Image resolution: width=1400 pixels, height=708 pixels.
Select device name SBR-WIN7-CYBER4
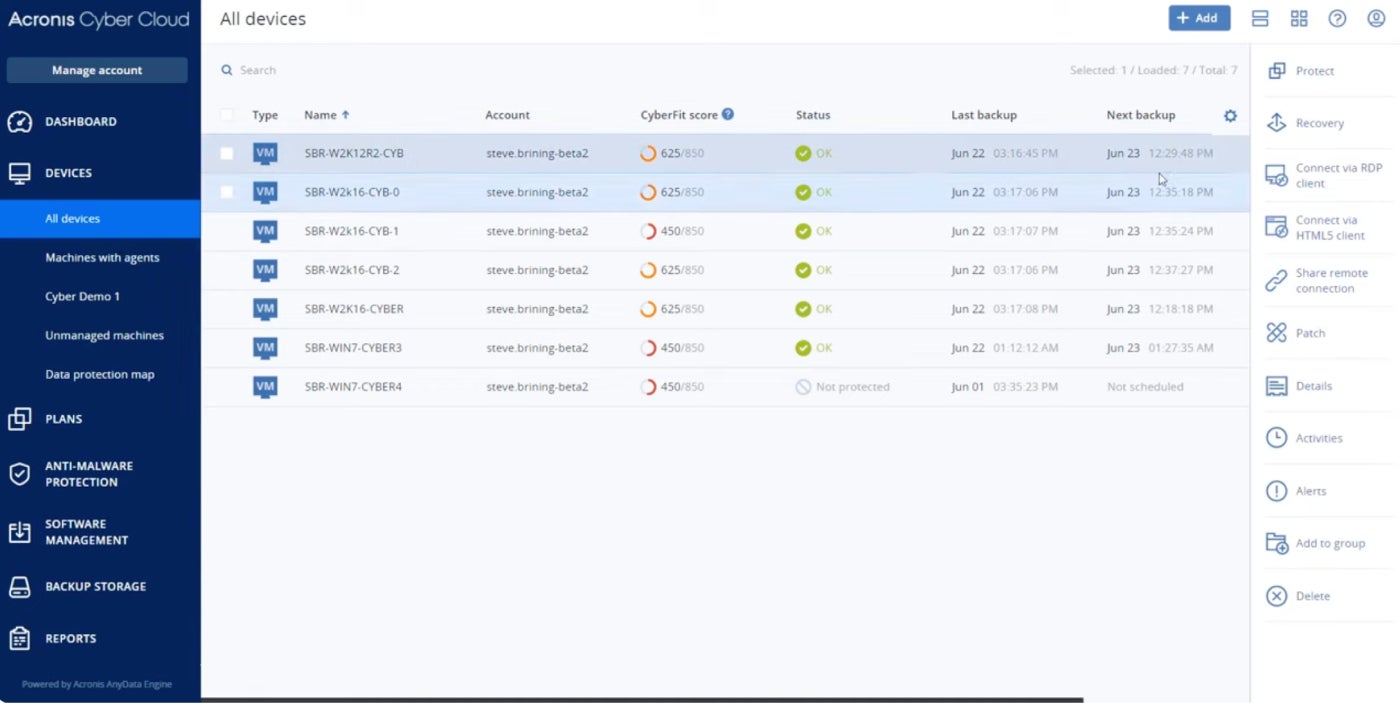353,387
